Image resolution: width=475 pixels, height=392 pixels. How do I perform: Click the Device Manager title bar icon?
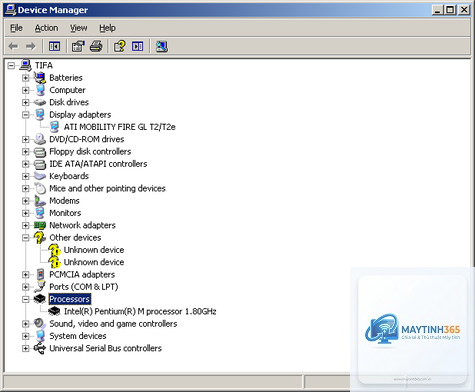point(10,10)
